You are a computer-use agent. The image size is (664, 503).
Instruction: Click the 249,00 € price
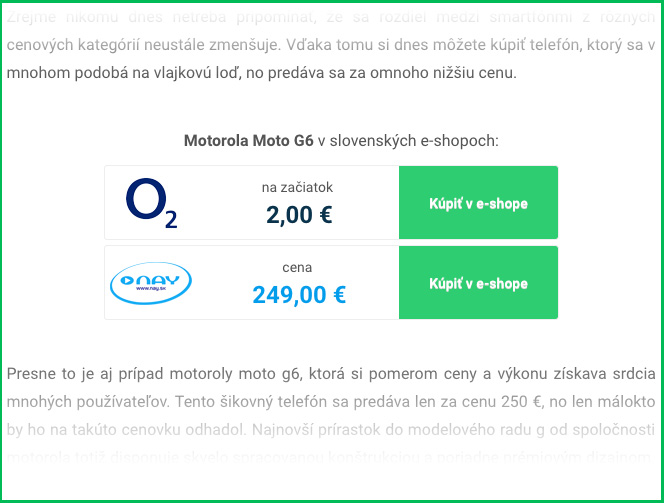pos(299,295)
